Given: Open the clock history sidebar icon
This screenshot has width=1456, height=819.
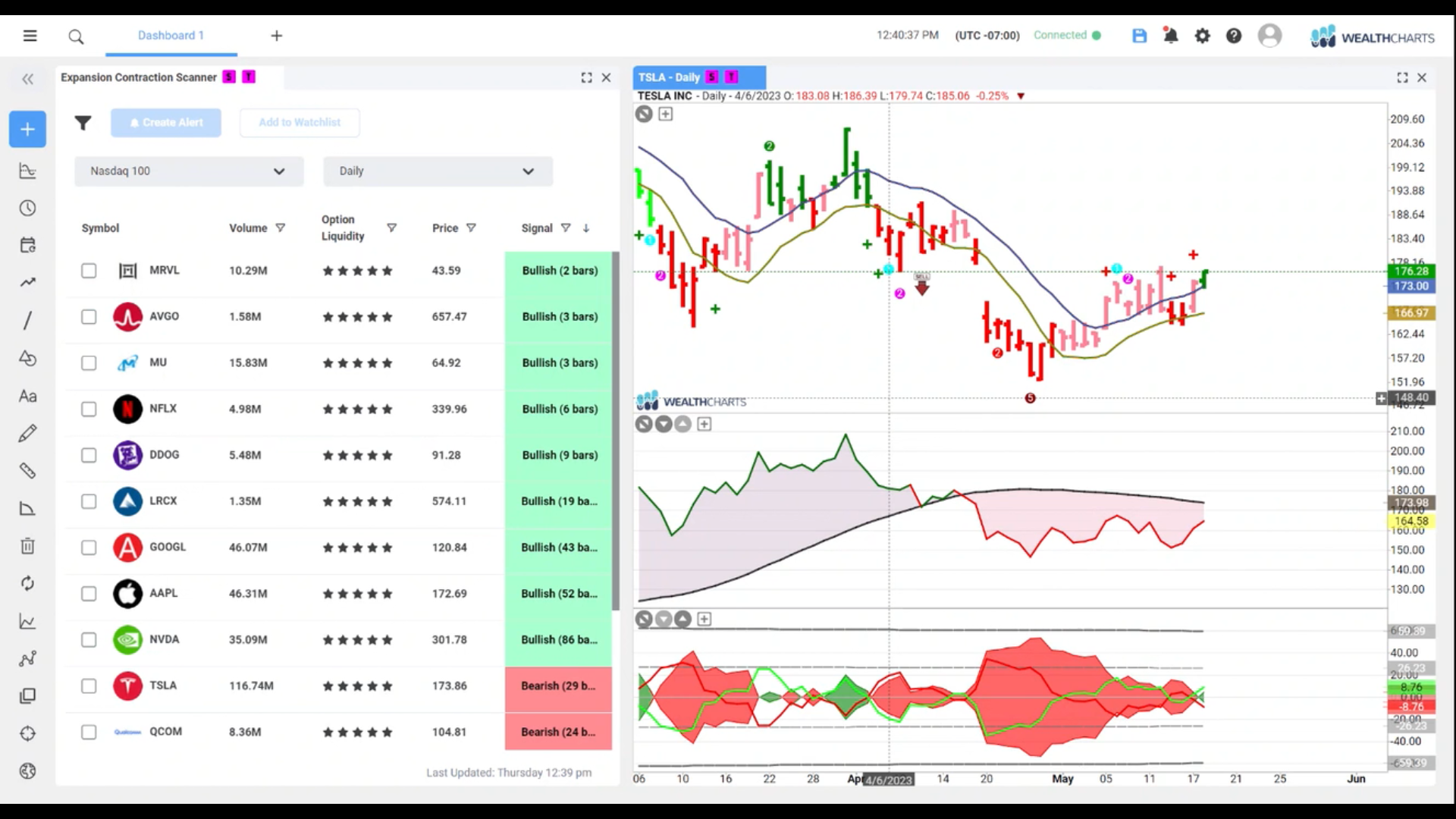Looking at the screenshot, I should pyautogui.click(x=27, y=209).
